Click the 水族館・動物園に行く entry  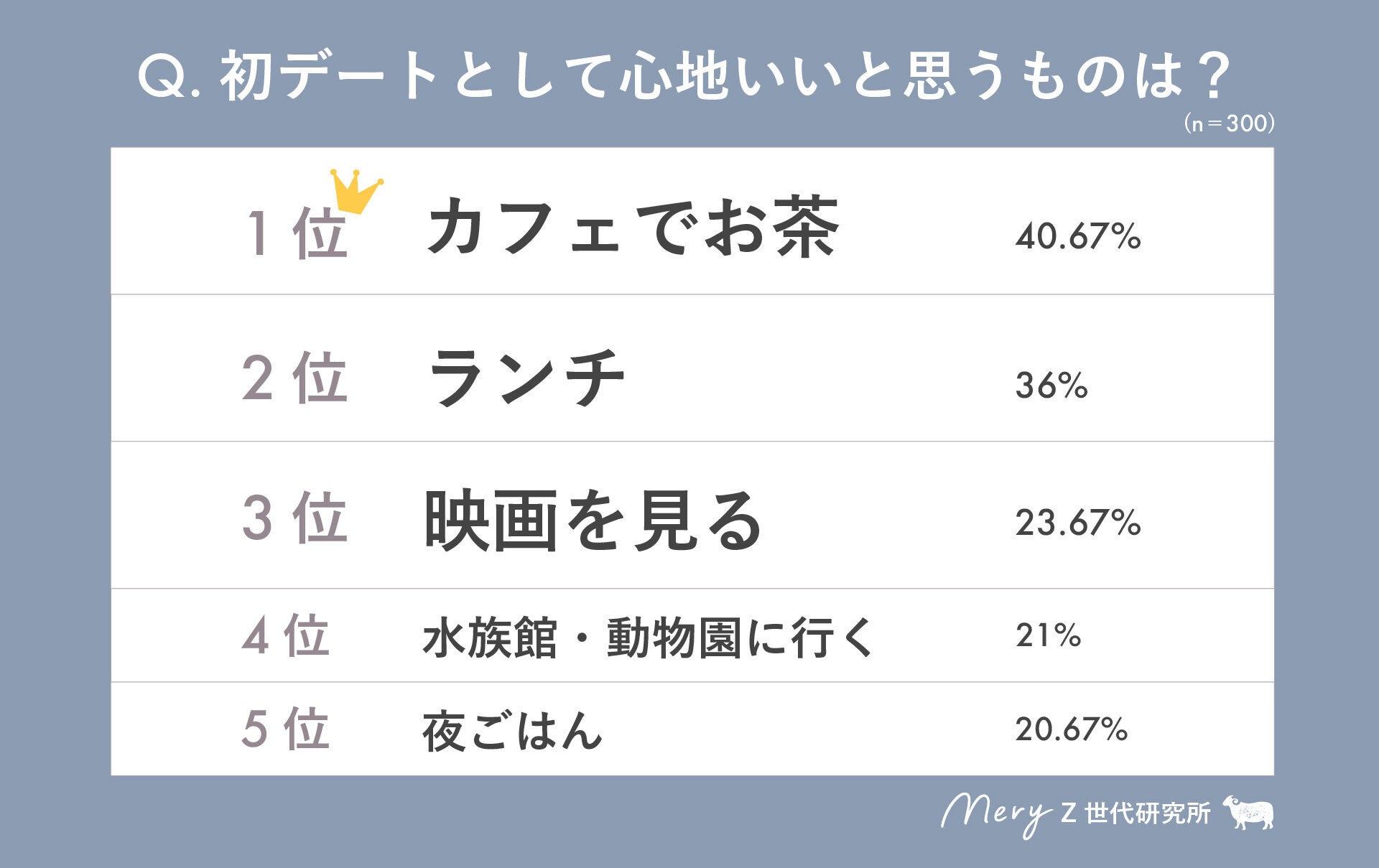tap(647, 638)
